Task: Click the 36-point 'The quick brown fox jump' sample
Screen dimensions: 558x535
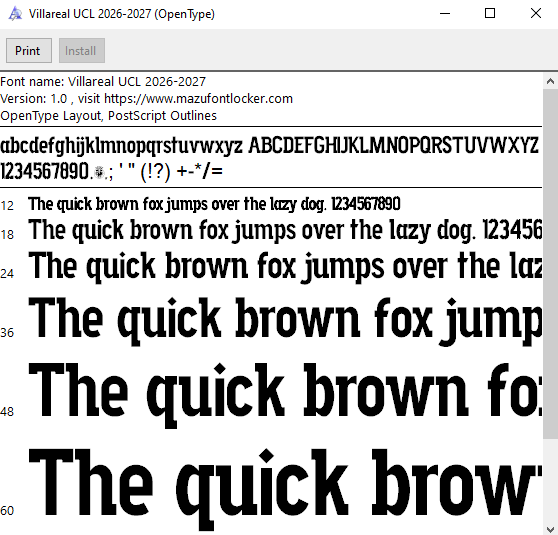Action: (285, 321)
